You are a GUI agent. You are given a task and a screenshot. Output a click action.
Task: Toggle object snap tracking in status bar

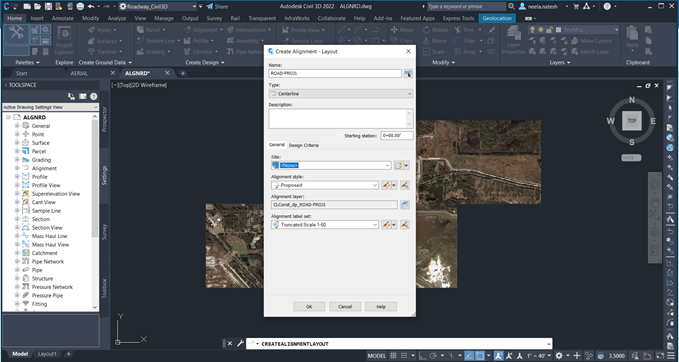pyautogui.click(x=469, y=356)
